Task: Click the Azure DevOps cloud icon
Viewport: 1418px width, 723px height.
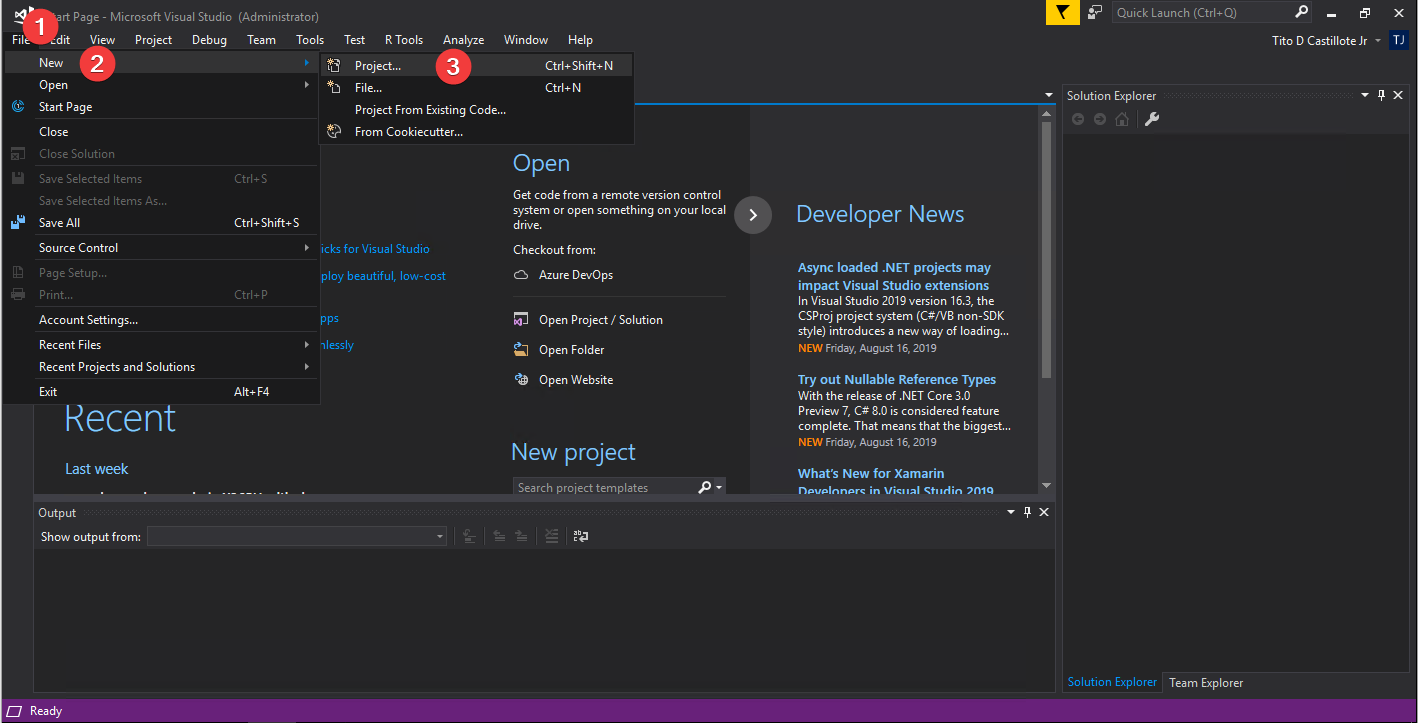Action: pyautogui.click(x=521, y=274)
